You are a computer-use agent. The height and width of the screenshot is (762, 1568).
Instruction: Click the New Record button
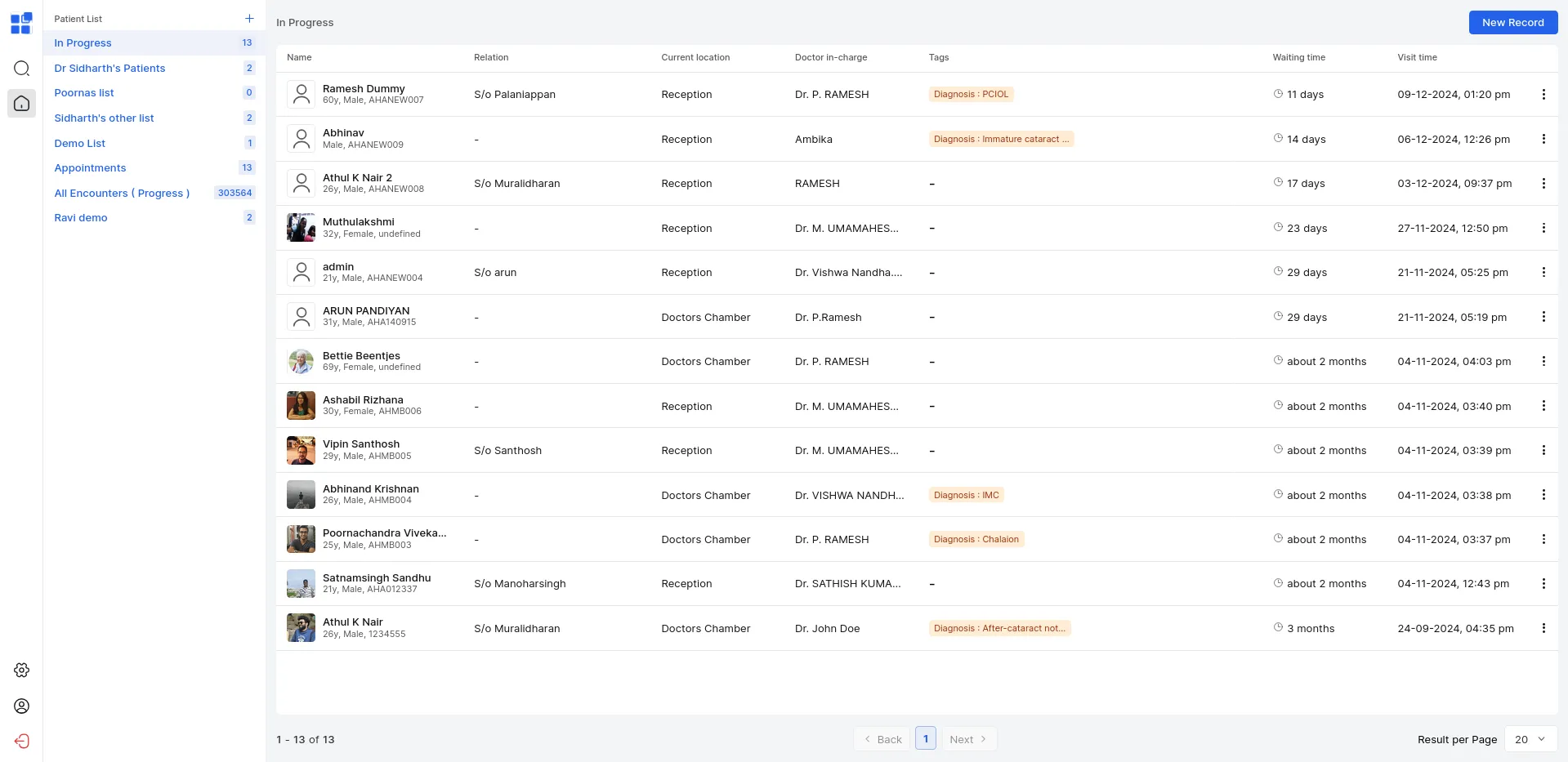pyautogui.click(x=1512, y=22)
